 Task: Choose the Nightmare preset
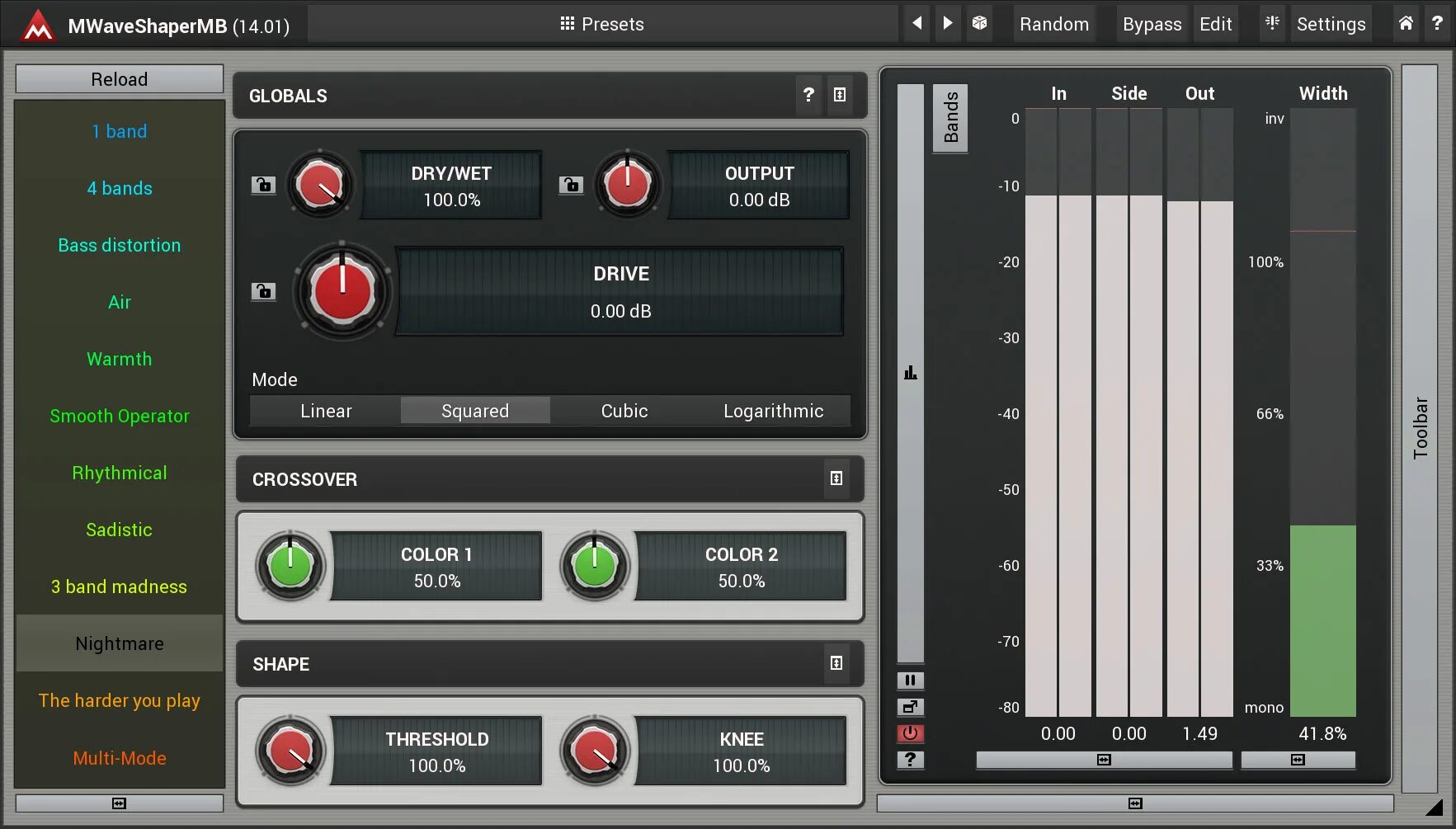pyautogui.click(x=120, y=643)
